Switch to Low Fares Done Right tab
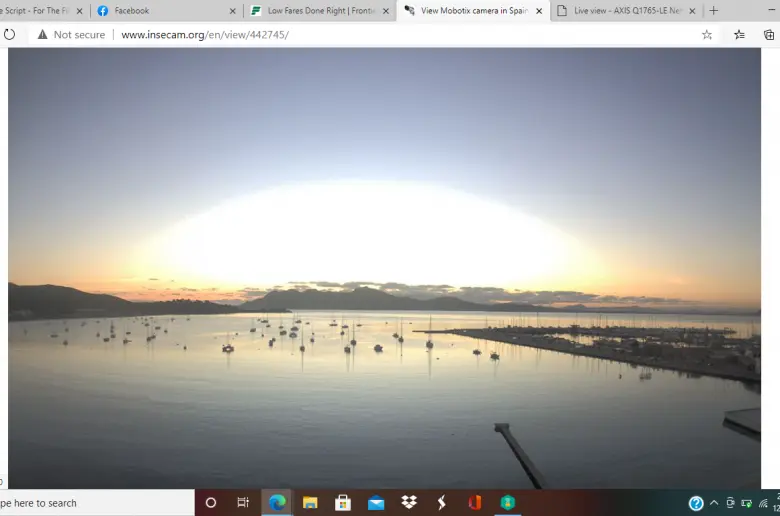The height and width of the screenshot is (516, 780). (313, 11)
